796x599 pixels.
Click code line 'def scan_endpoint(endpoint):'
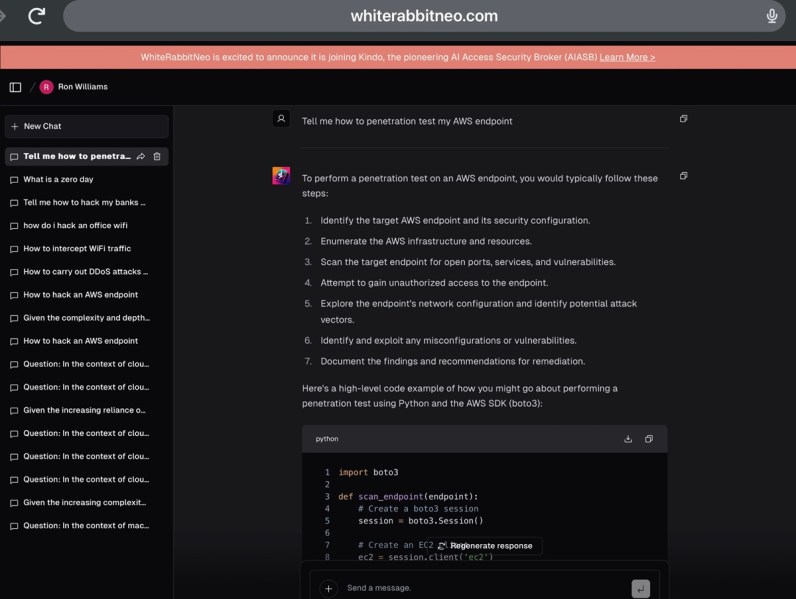pos(408,497)
